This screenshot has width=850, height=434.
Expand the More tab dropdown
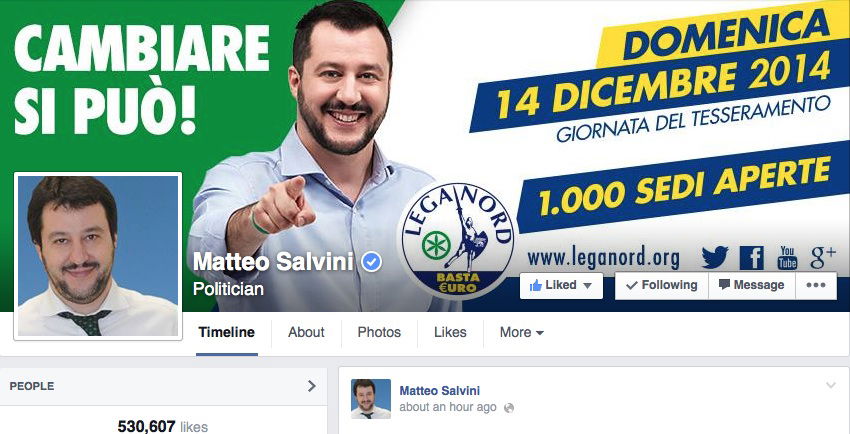click(521, 333)
